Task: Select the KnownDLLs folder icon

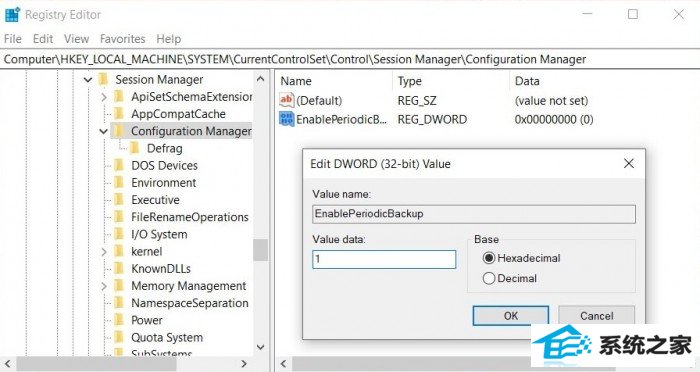Action: [x=119, y=268]
